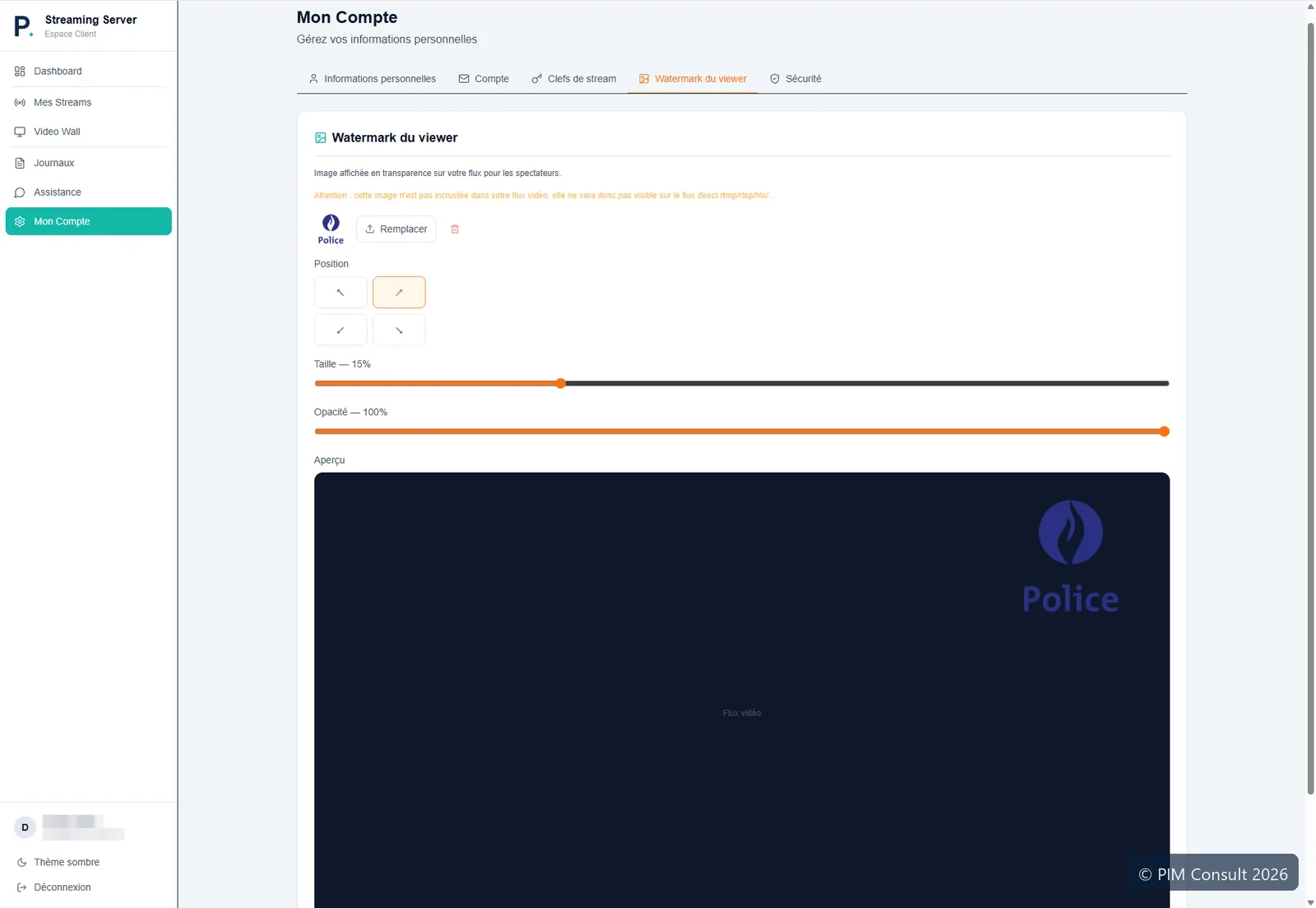
Task: Open the Sécurité tab
Action: (x=795, y=79)
